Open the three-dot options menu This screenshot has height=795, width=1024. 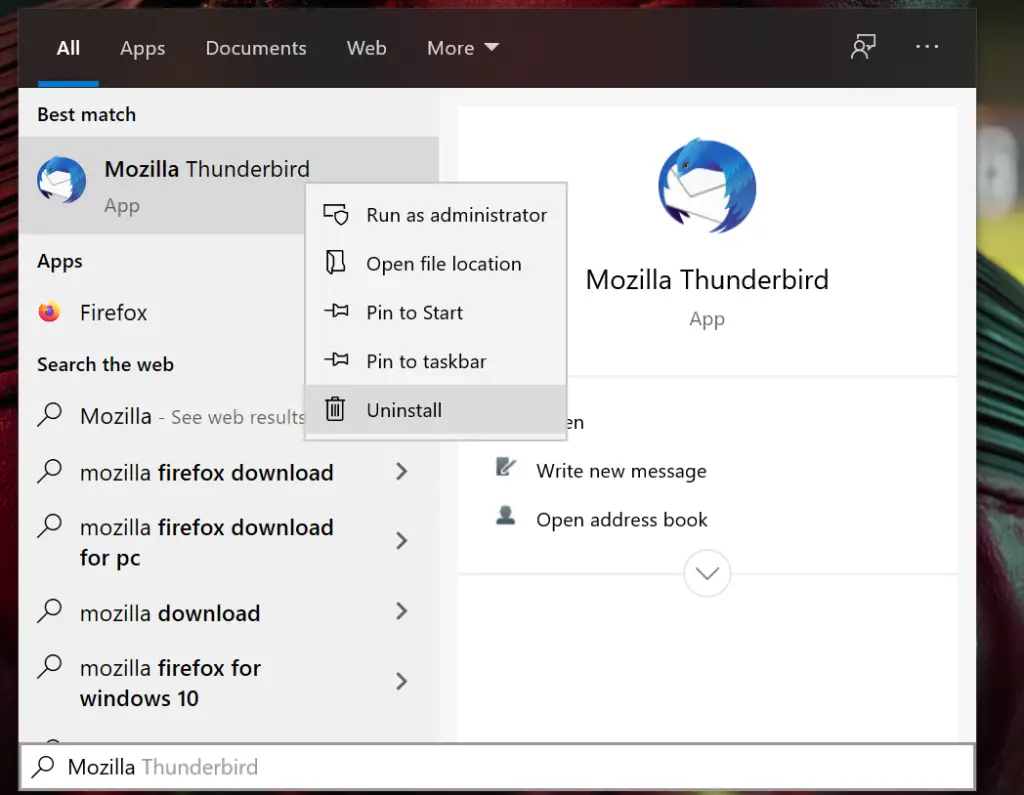[x=927, y=46]
